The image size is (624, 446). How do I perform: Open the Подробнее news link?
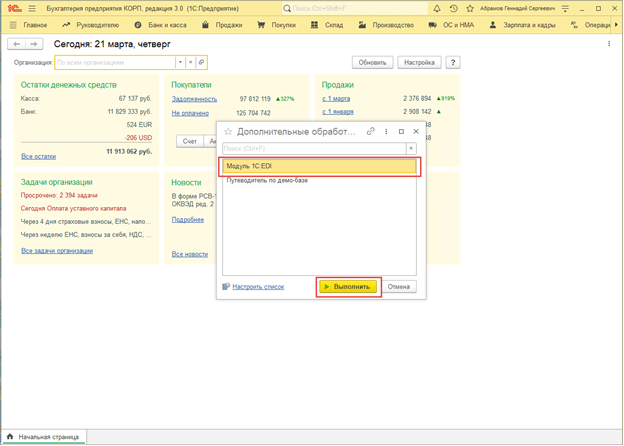(x=188, y=220)
